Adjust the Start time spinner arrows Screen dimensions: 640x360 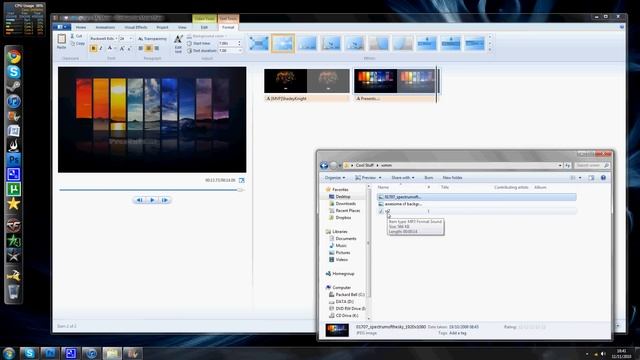click(240, 43)
